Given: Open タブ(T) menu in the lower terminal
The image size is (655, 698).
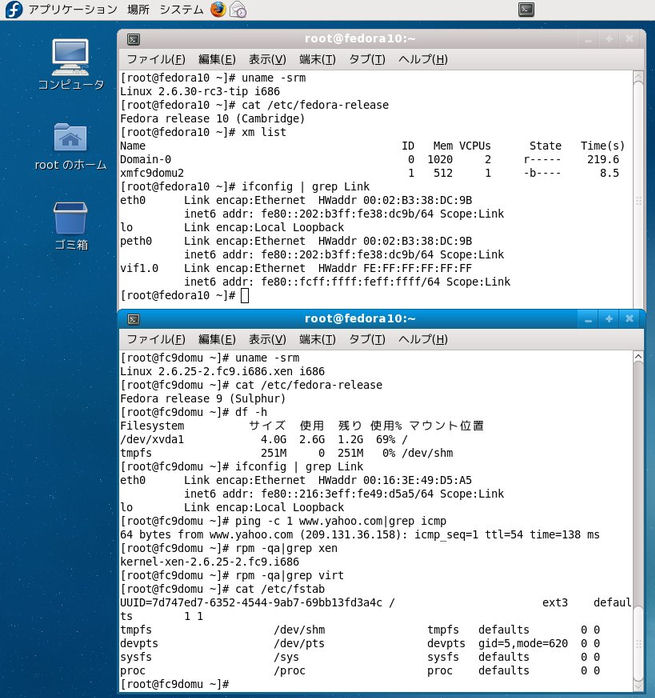Looking at the screenshot, I should point(367,339).
